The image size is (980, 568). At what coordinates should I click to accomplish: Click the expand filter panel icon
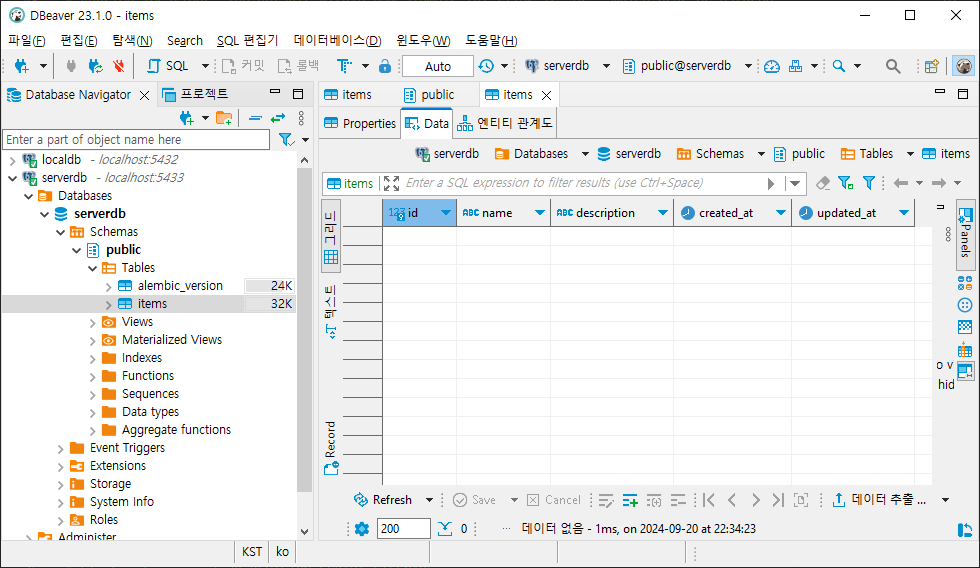tap(391, 183)
